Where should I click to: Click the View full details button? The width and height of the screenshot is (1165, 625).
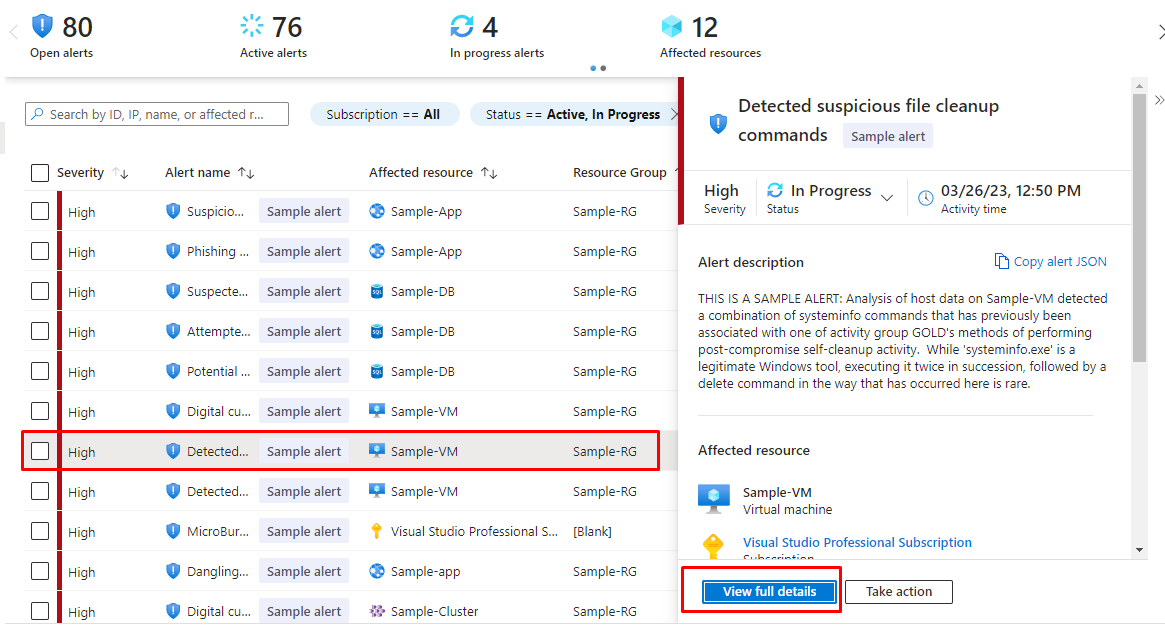pos(769,592)
